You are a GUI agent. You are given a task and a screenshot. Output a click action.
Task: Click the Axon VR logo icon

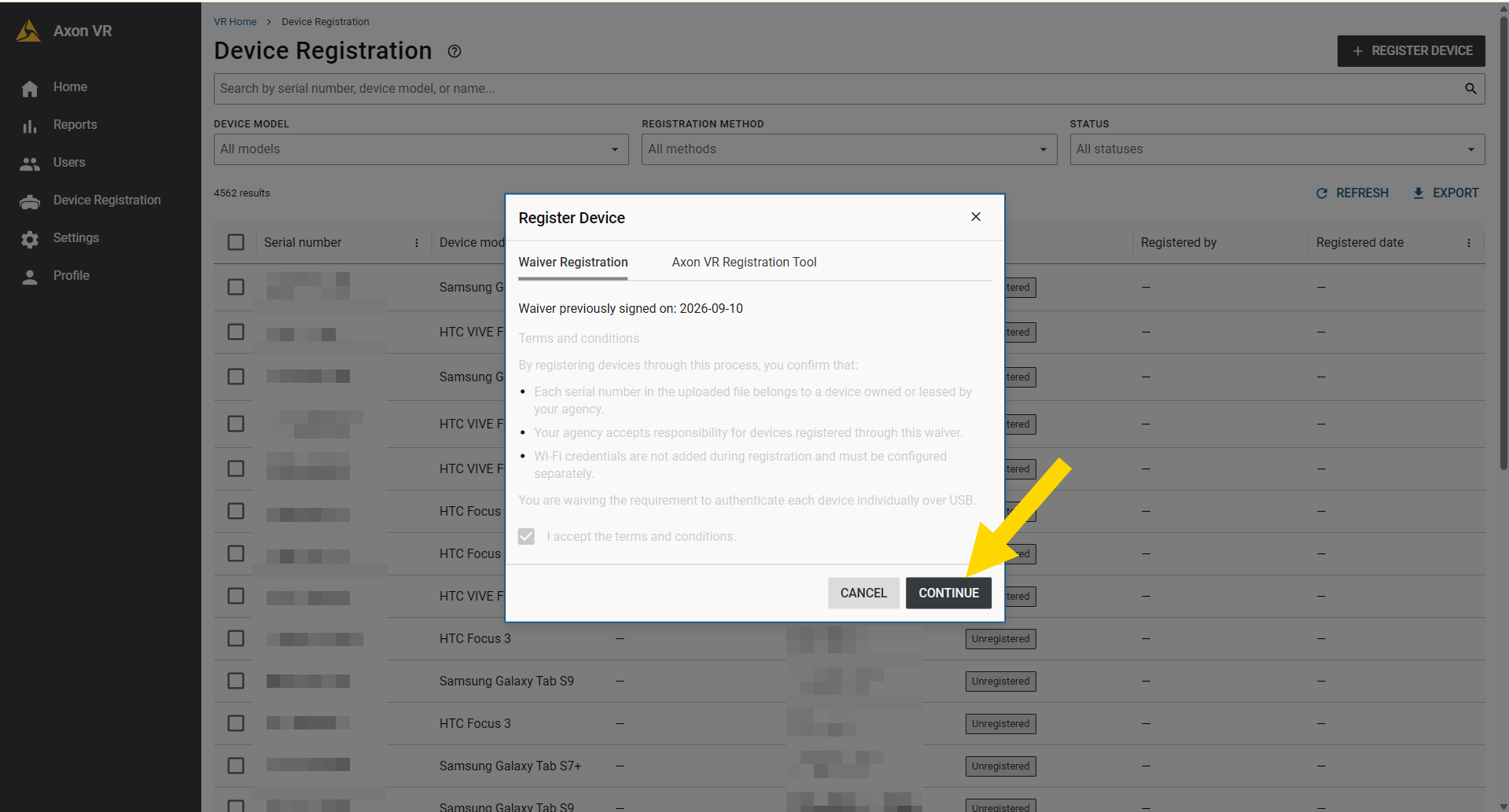(x=28, y=31)
